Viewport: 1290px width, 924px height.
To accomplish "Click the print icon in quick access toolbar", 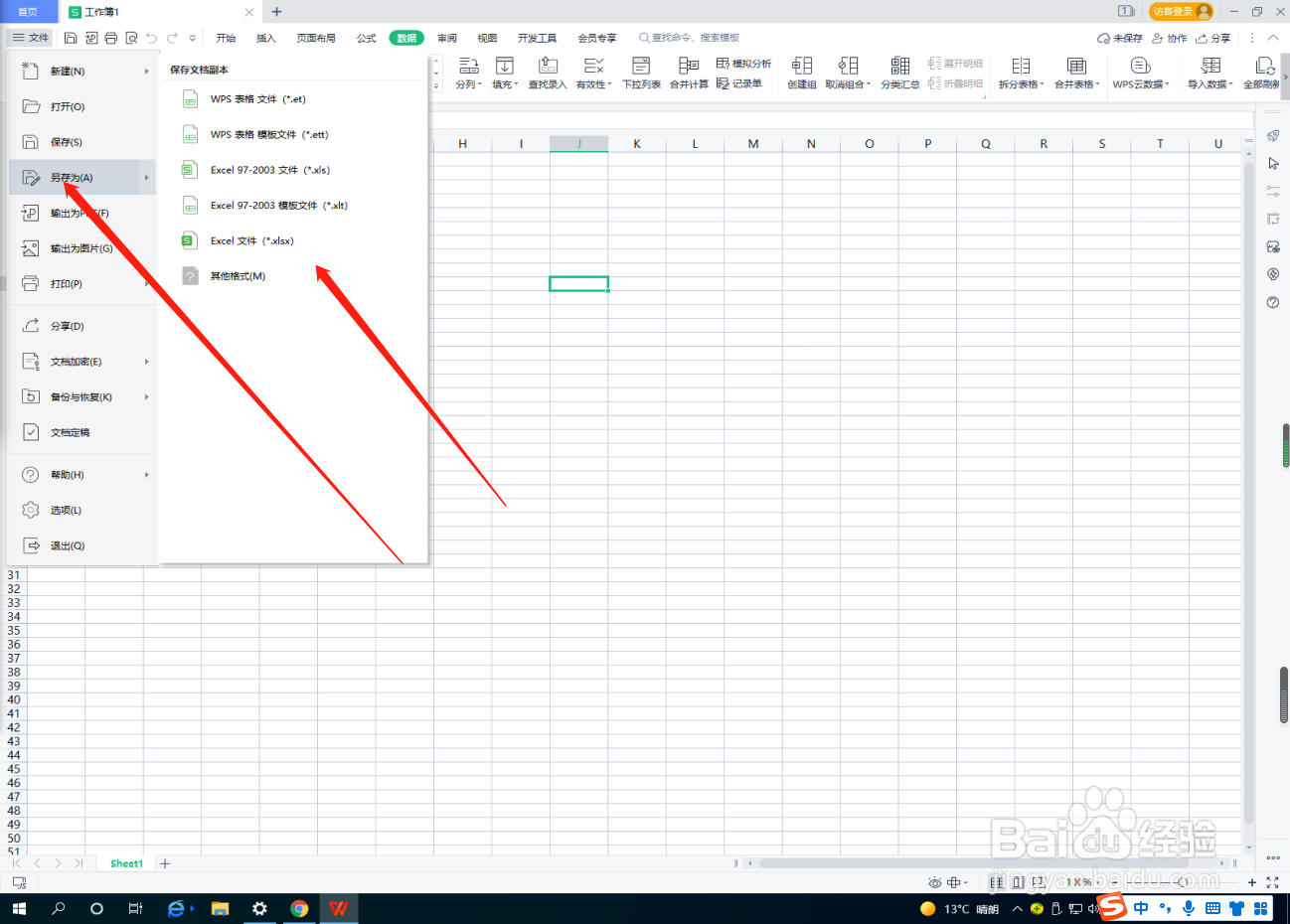I will [x=110, y=38].
